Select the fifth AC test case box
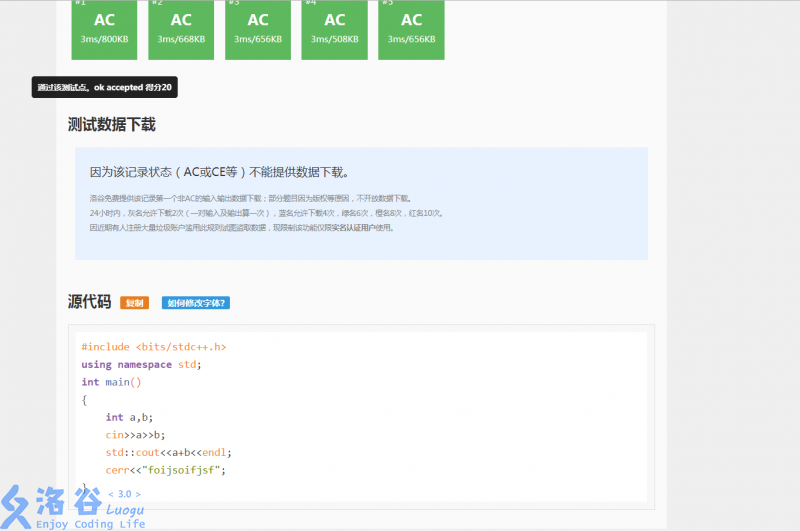The width and height of the screenshot is (800, 531). tap(411, 28)
